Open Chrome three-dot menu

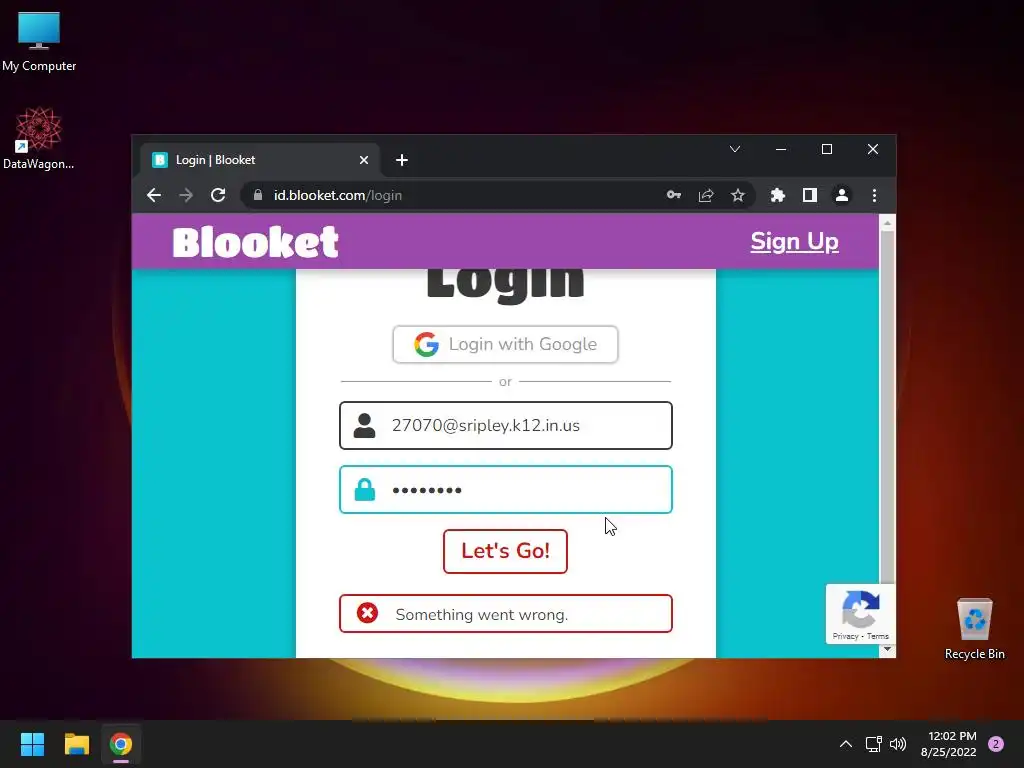[x=874, y=195]
